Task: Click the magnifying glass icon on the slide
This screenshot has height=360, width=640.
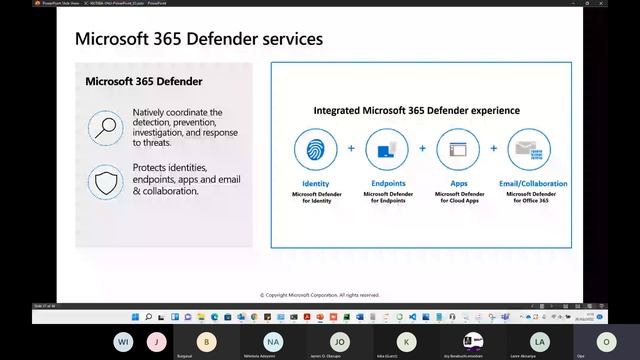Action: point(106,128)
